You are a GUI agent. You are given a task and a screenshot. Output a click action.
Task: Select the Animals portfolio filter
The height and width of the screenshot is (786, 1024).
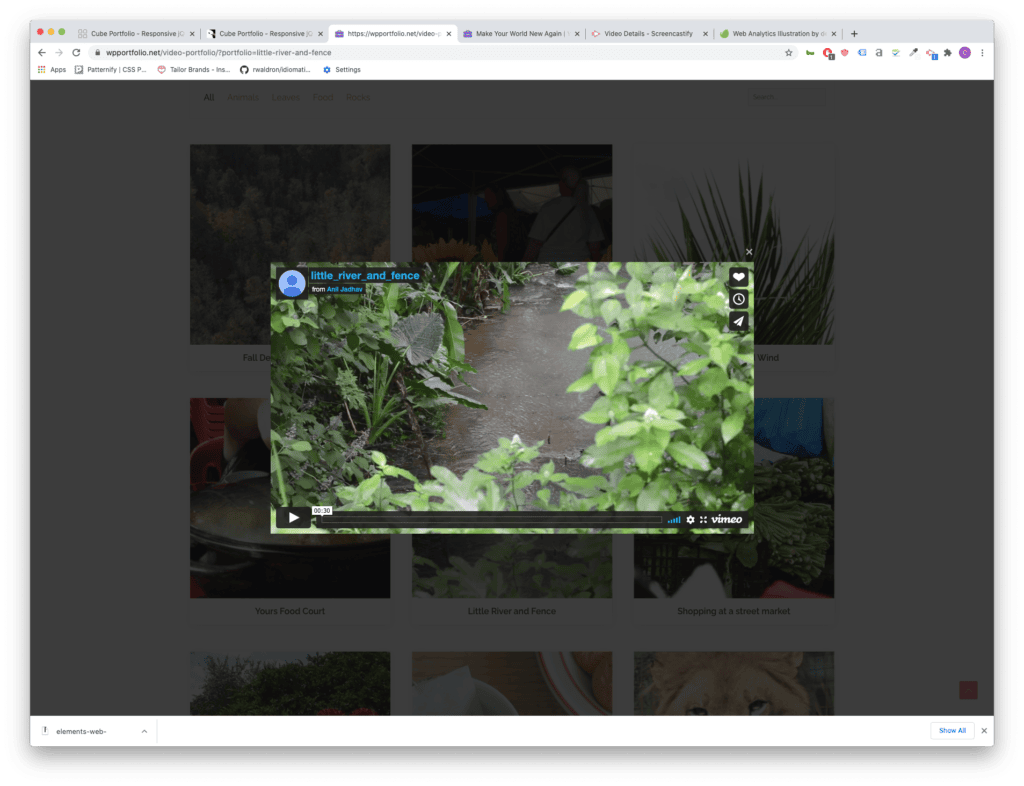point(243,98)
